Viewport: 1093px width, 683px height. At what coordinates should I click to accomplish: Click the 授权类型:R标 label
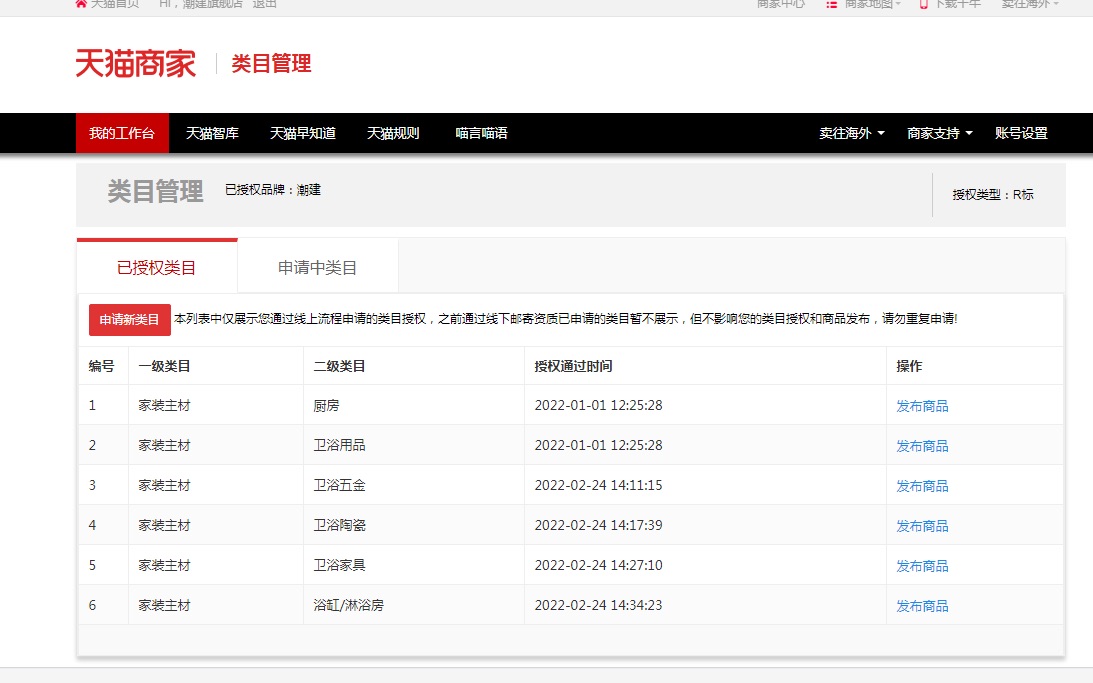993,194
